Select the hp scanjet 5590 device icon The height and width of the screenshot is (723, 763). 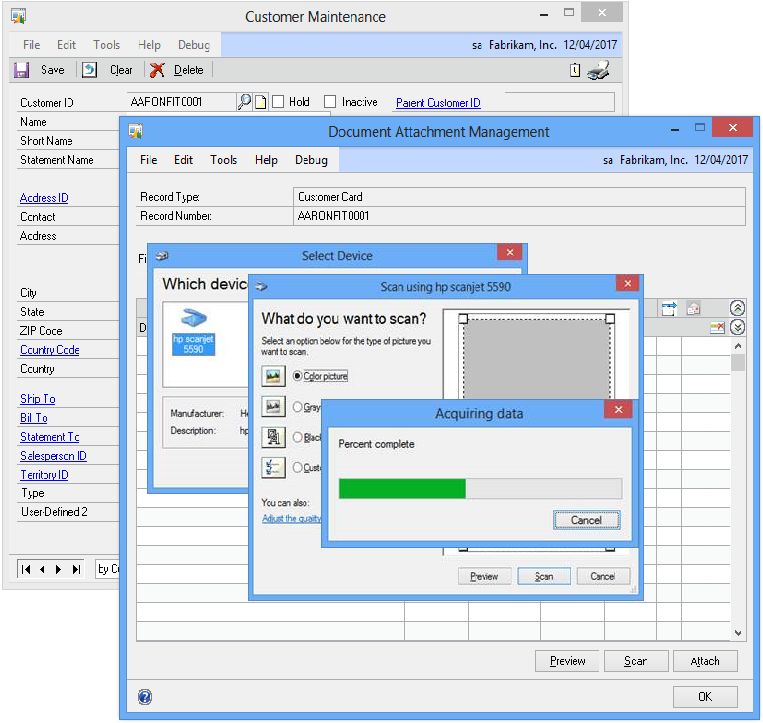pos(194,331)
